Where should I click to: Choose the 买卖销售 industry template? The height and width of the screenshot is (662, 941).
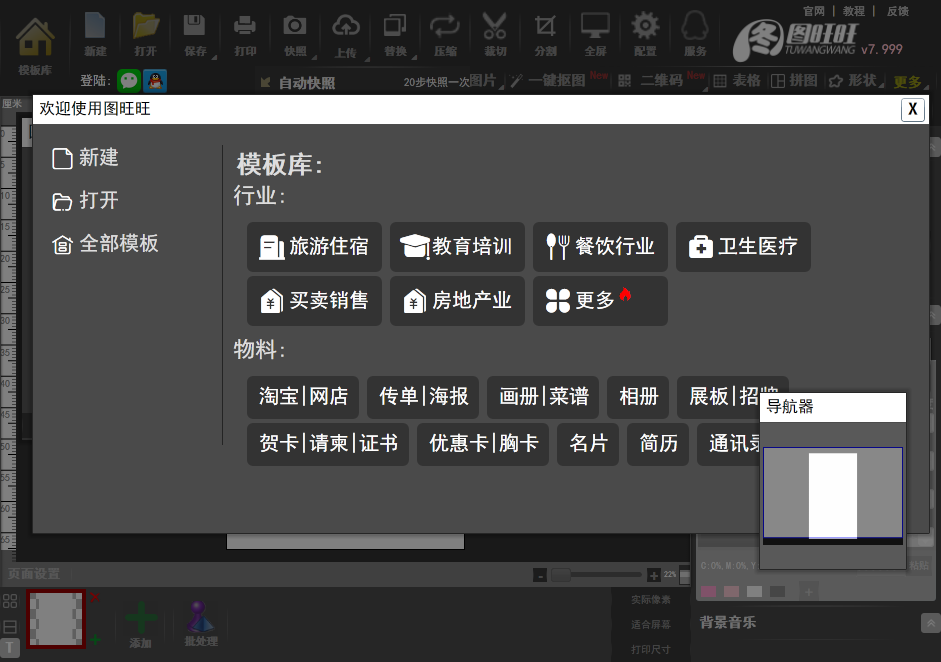[314, 301]
